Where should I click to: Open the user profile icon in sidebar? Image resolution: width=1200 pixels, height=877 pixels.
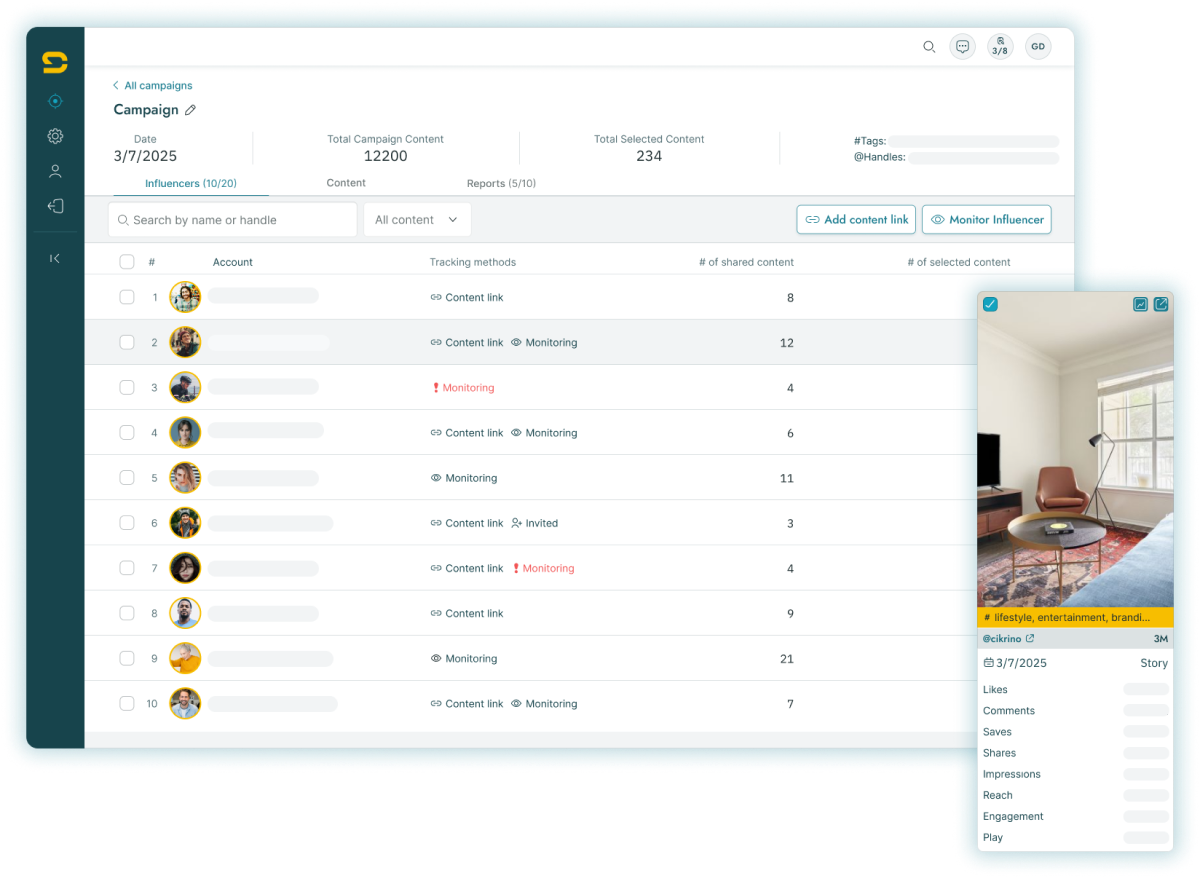pos(55,171)
